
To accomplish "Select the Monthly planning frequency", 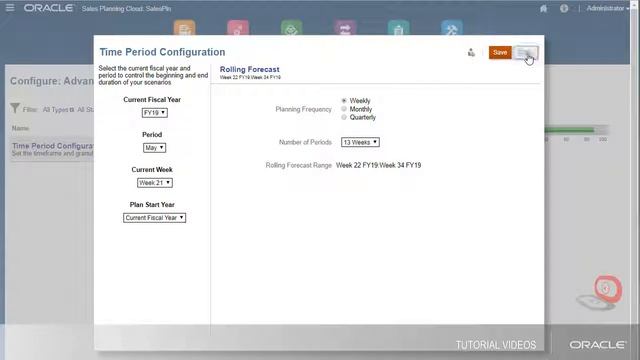I will click(x=344, y=109).
